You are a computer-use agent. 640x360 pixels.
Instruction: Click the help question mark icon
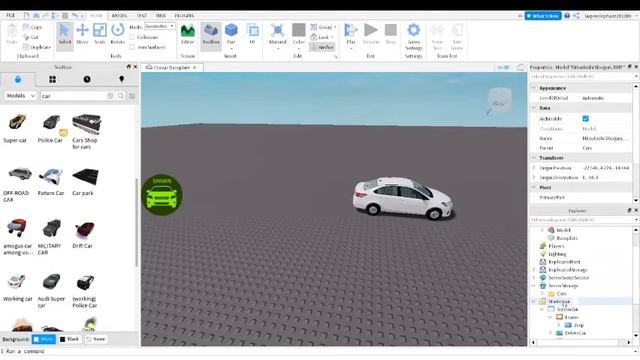[567, 16]
